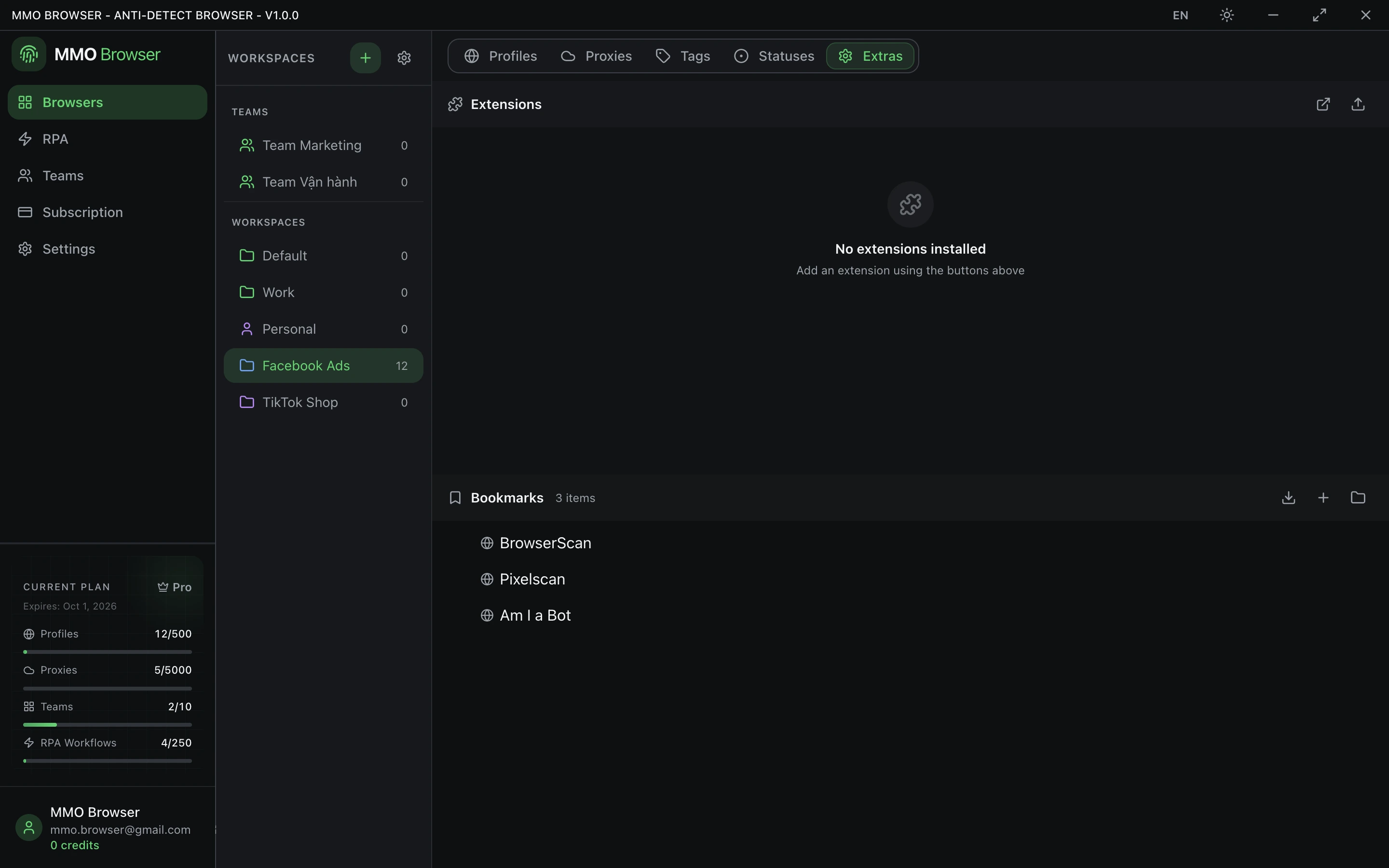
Task: Add a new bookmark plus icon
Action: click(x=1323, y=498)
